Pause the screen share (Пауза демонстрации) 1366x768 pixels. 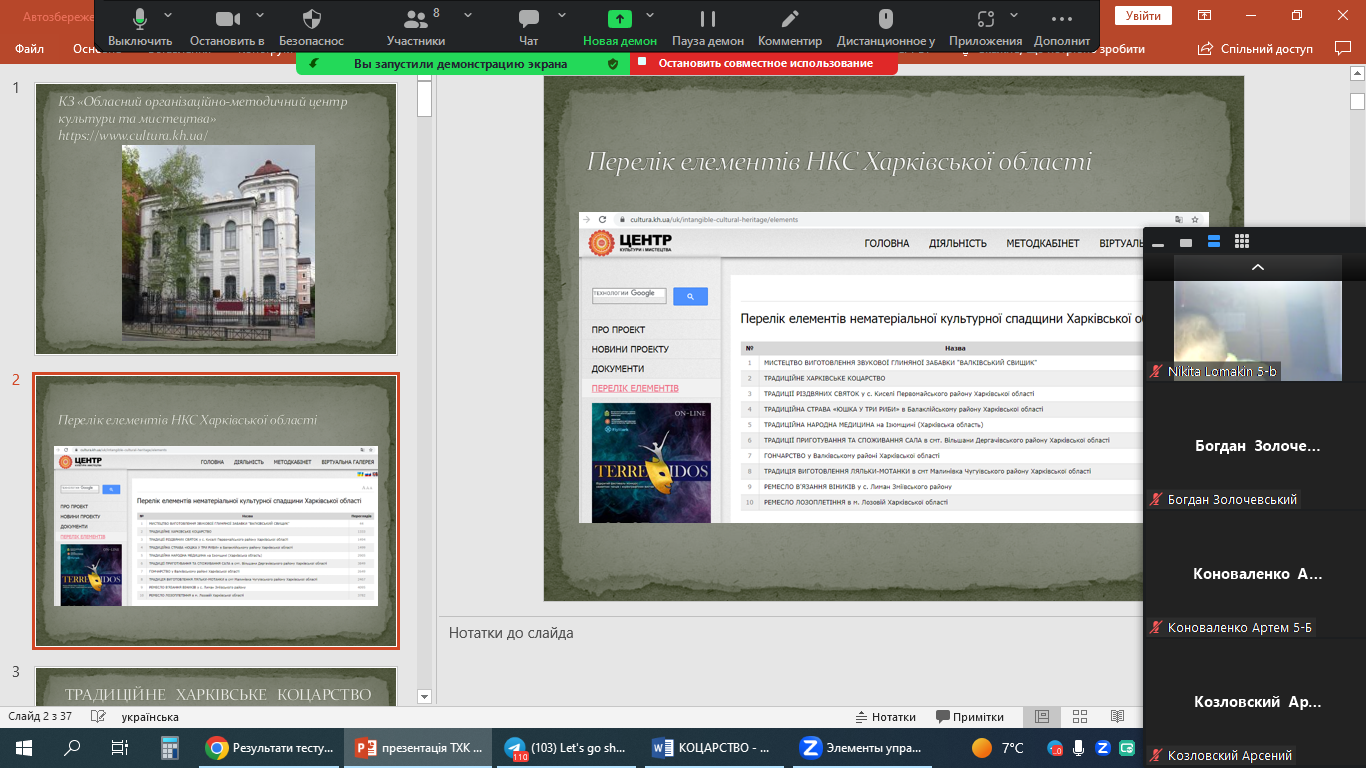[708, 27]
